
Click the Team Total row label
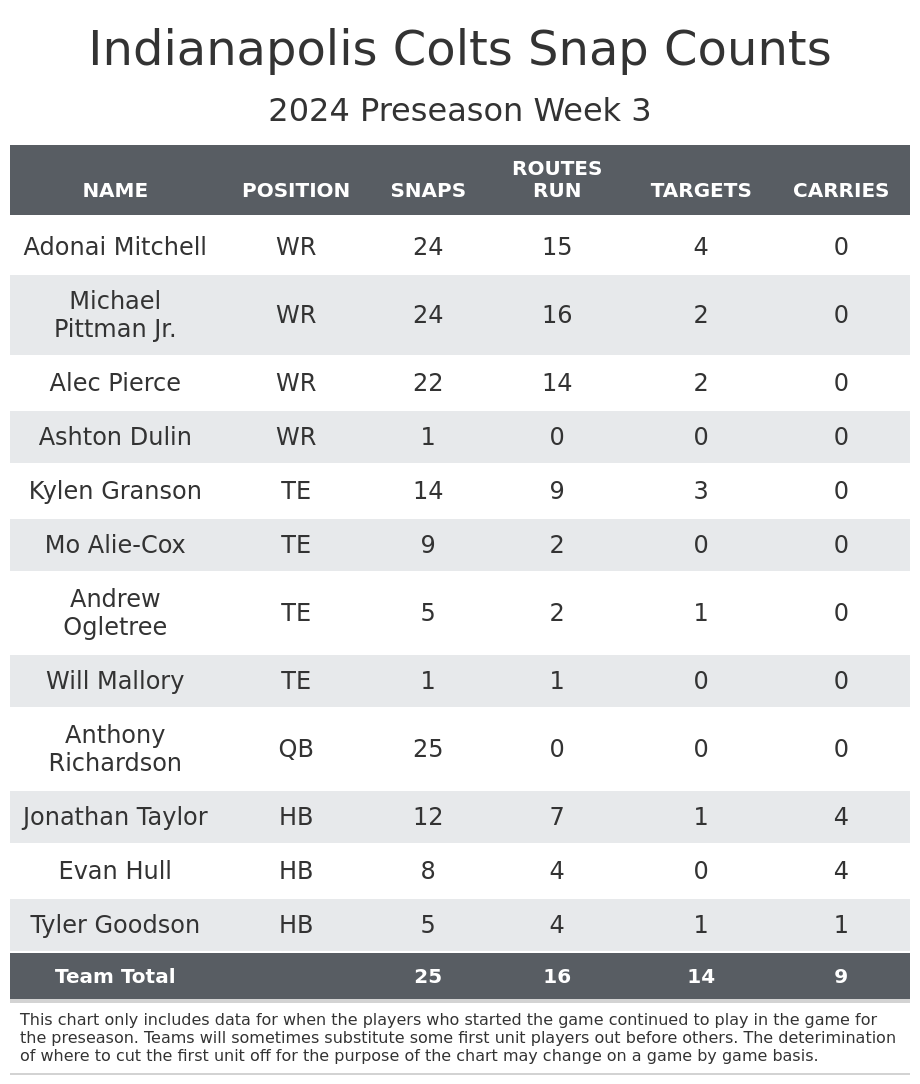point(115,977)
